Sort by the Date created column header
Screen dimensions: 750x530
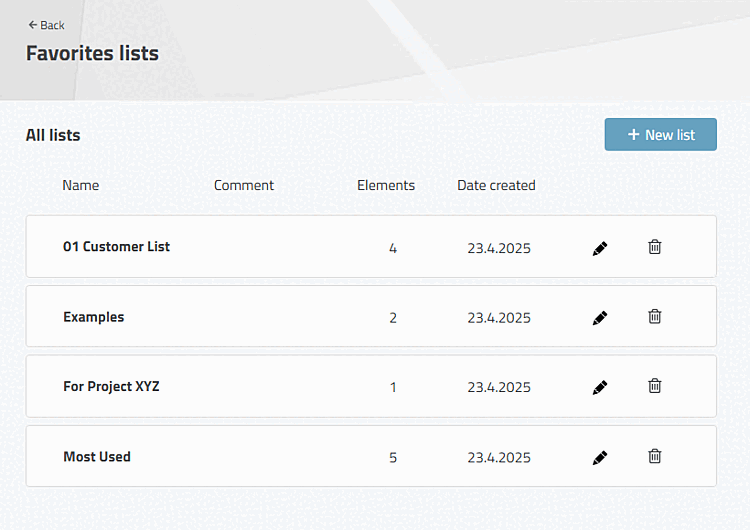pyautogui.click(x=496, y=185)
